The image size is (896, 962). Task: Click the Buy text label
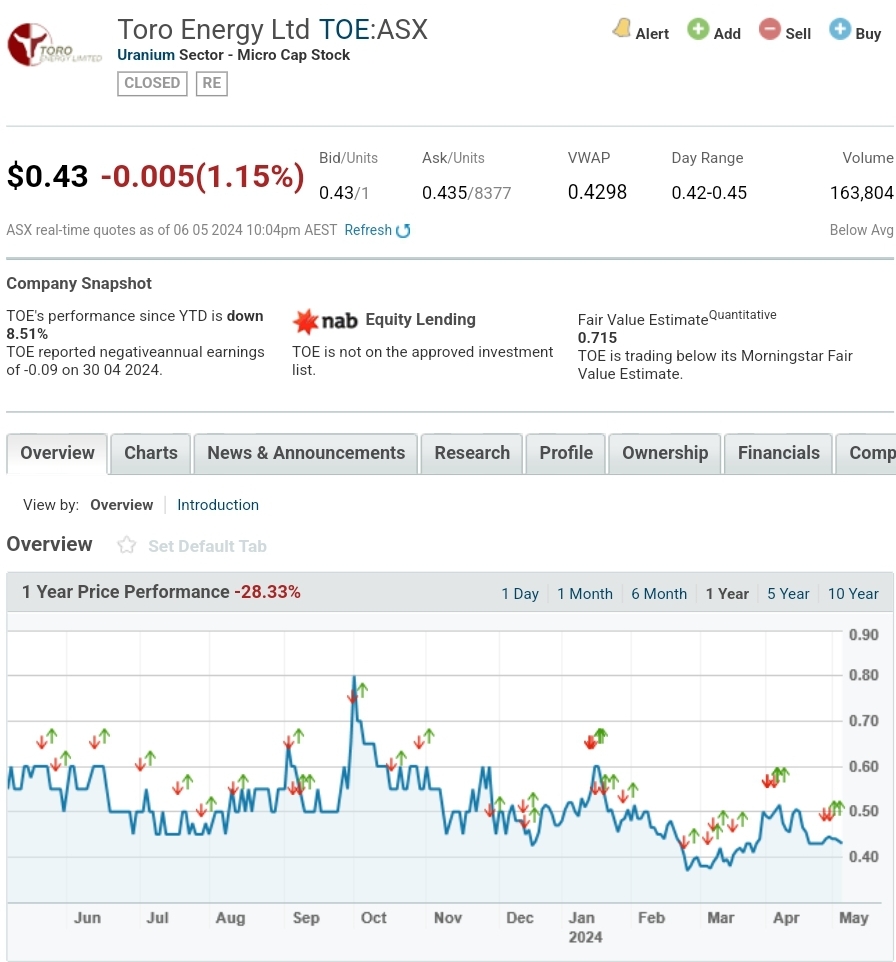tap(868, 34)
